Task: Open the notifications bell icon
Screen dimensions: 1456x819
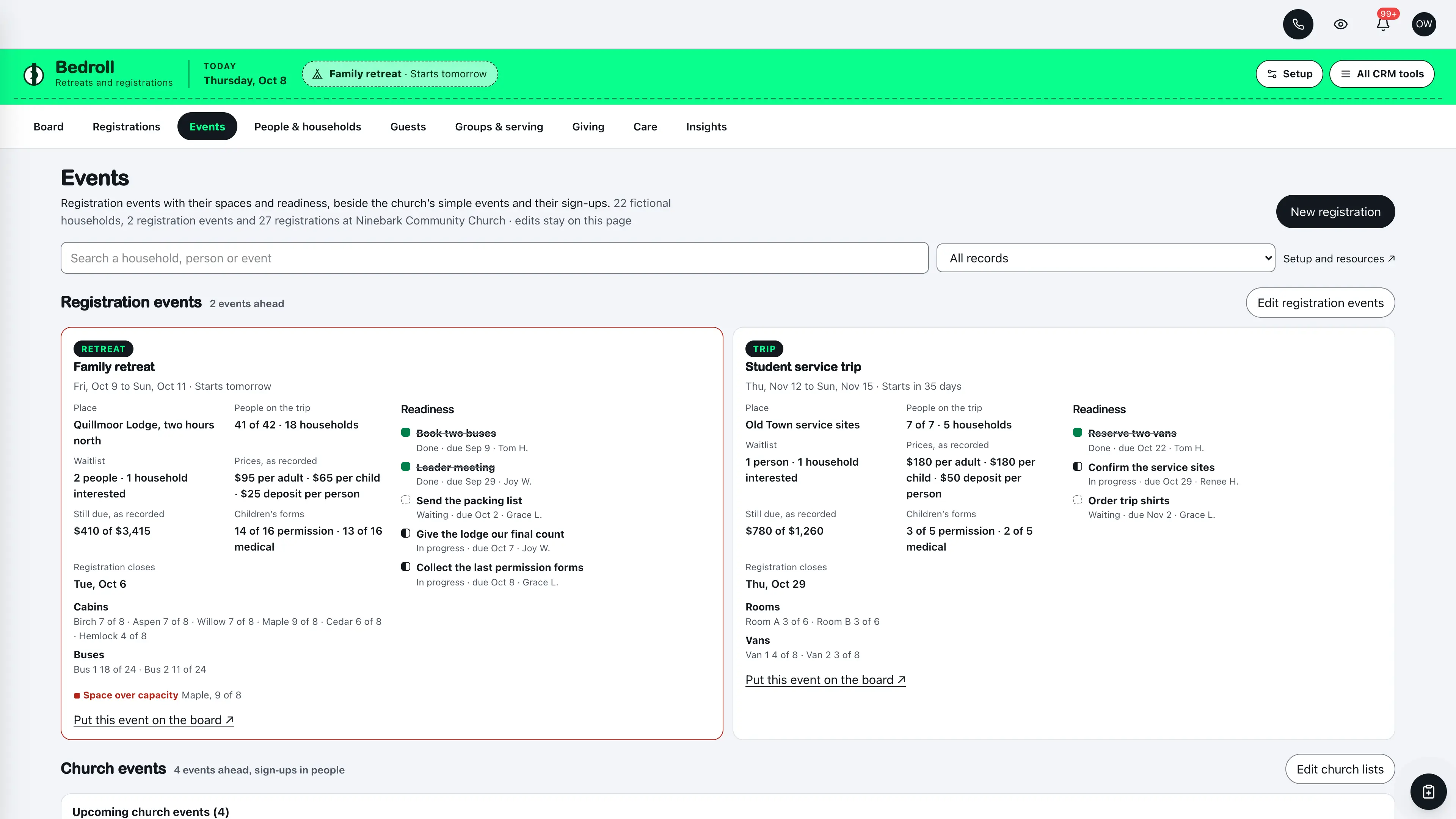Action: [x=1383, y=24]
